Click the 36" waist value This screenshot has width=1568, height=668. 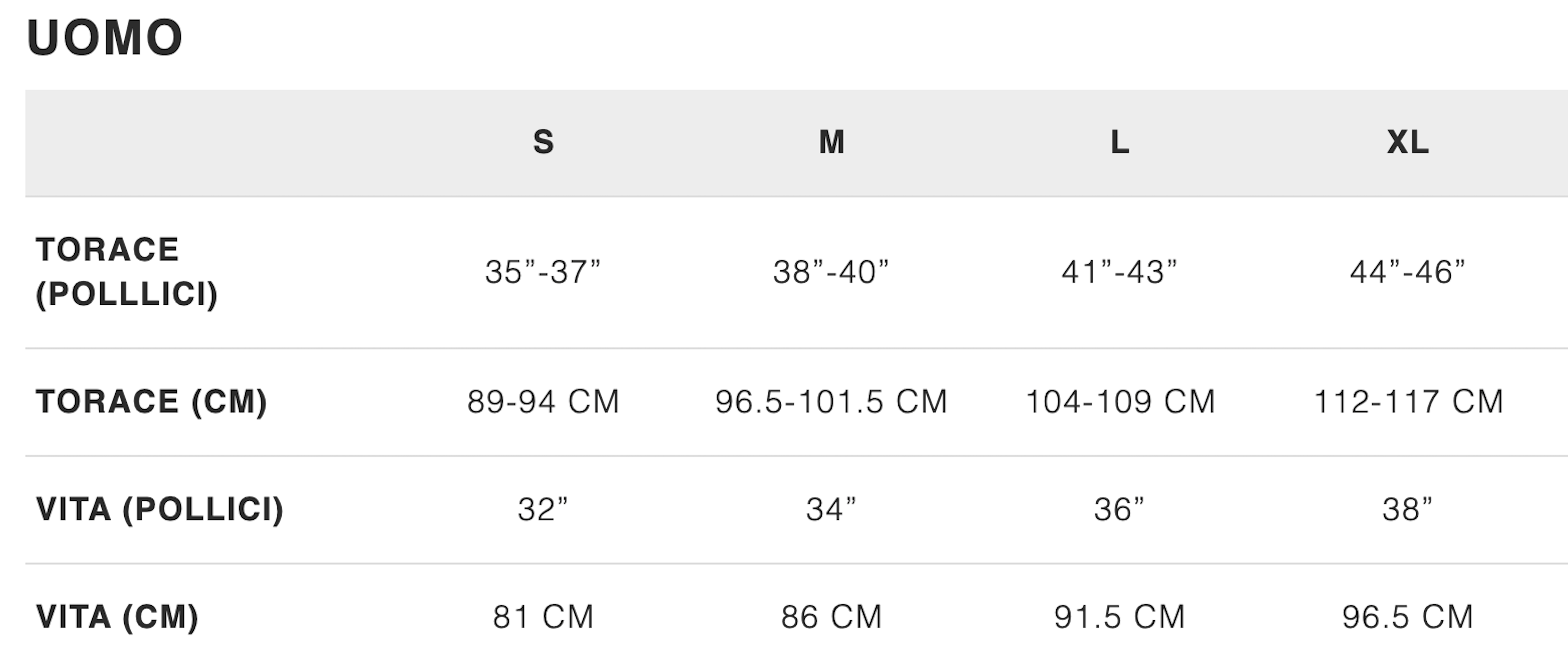1120,509
